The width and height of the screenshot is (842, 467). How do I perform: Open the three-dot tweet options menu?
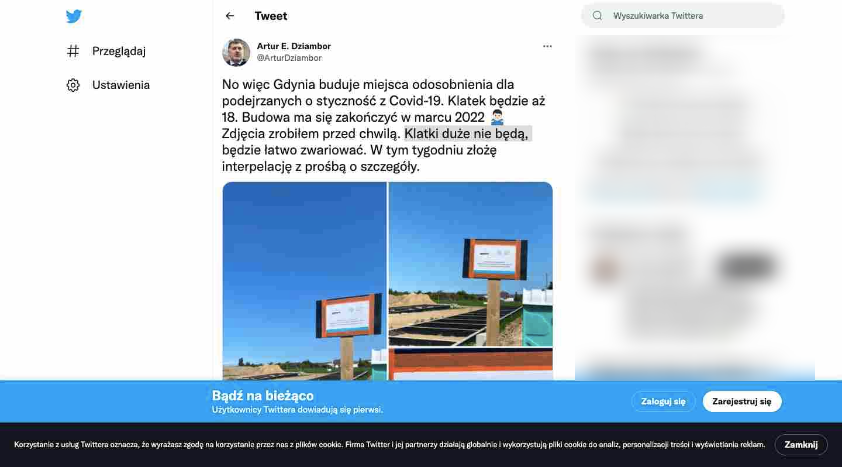click(x=547, y=46)
